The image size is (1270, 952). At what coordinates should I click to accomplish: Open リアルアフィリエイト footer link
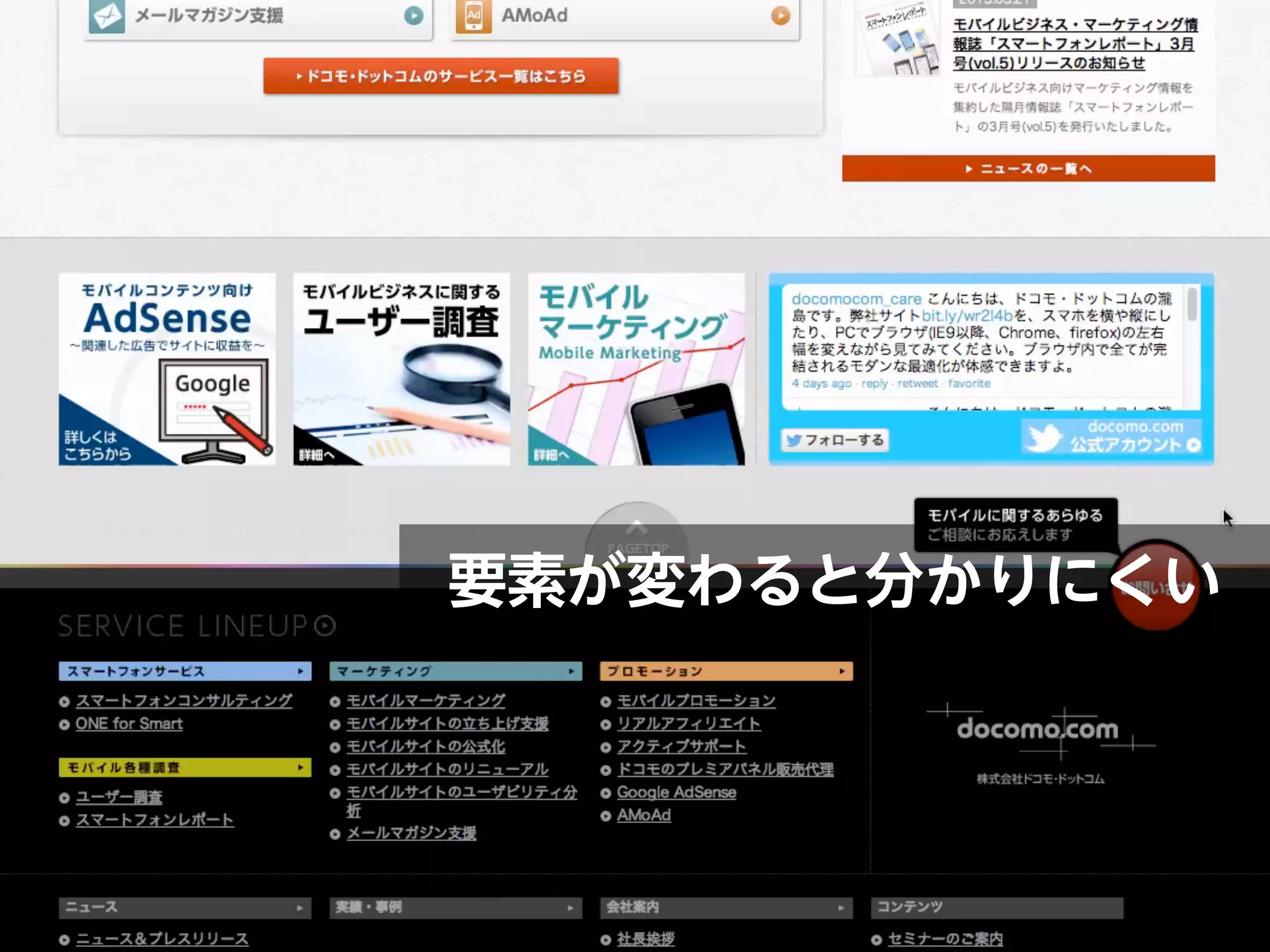689,723
